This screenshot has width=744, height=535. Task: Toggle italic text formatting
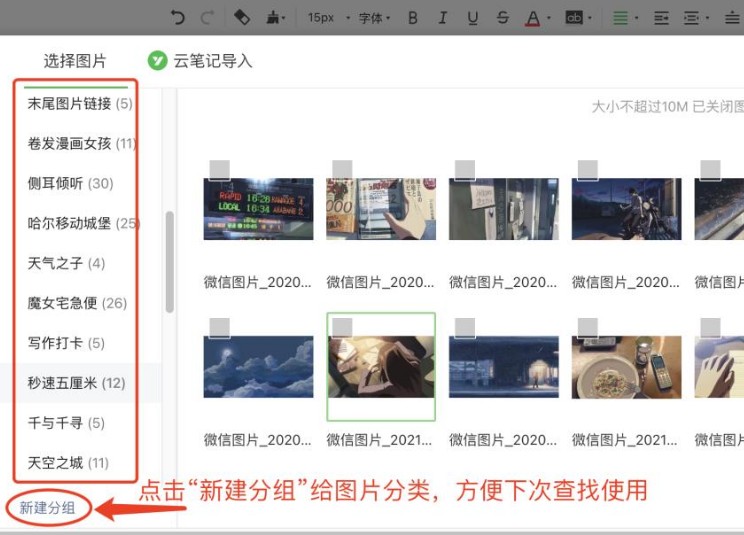[x=443, y=18]
